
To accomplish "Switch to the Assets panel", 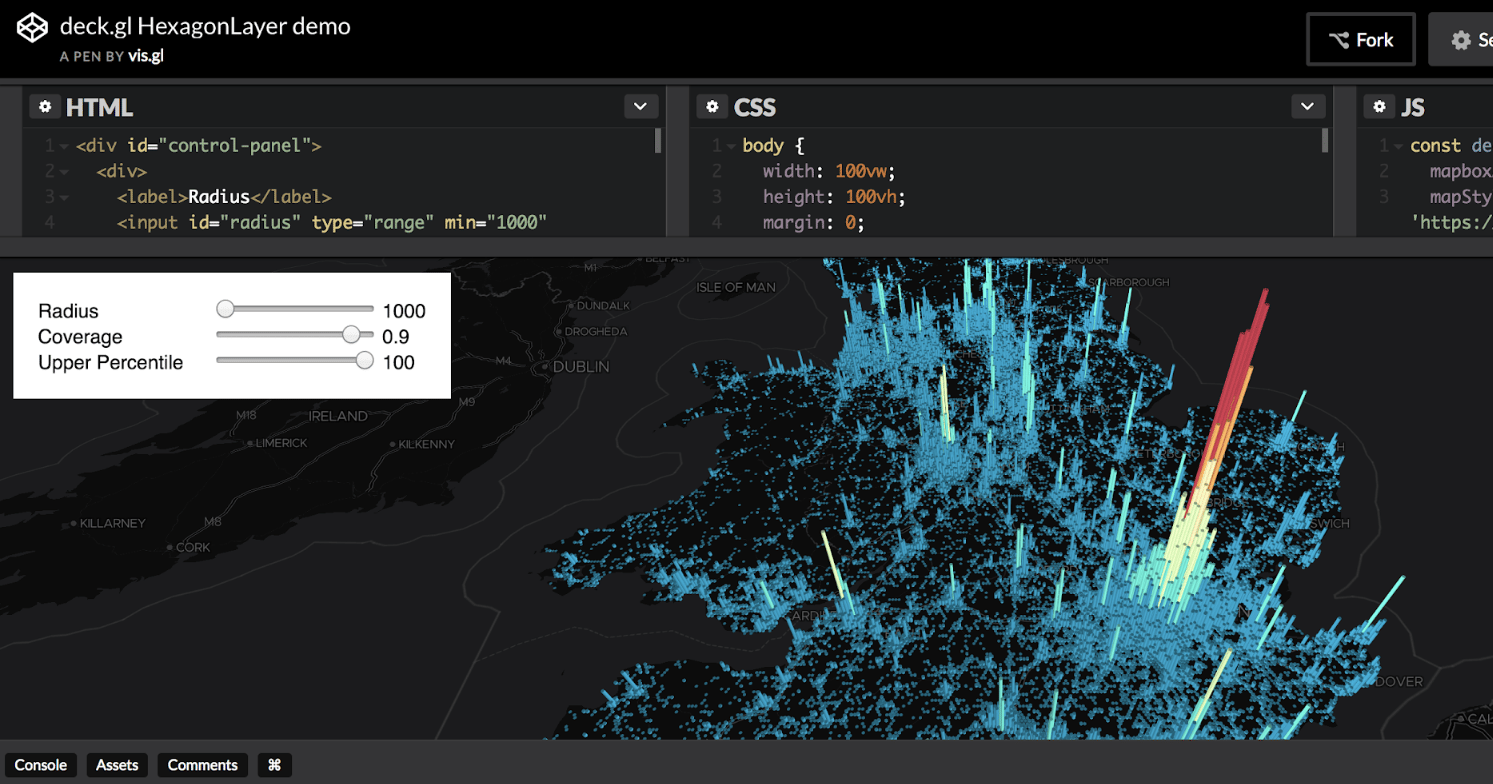I will tap(116, 765).
